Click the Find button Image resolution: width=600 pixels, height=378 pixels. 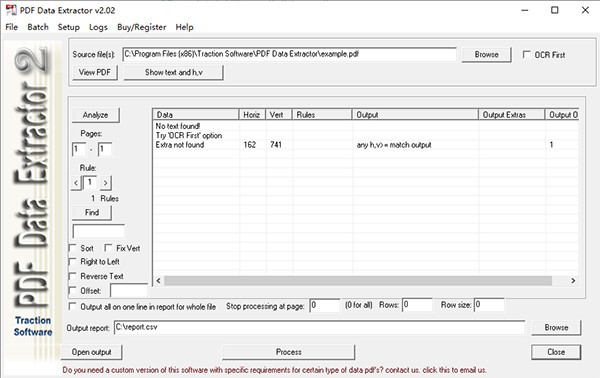[92, 213]
